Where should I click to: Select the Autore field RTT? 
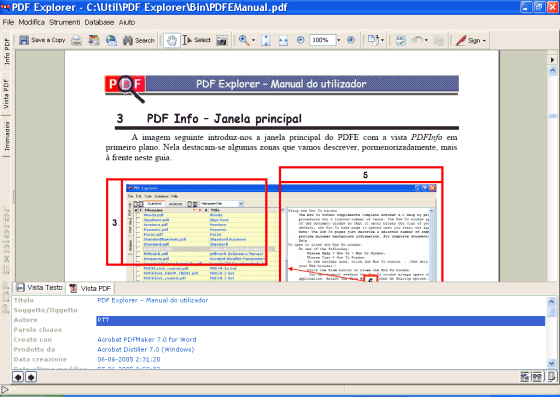(320, 320)
